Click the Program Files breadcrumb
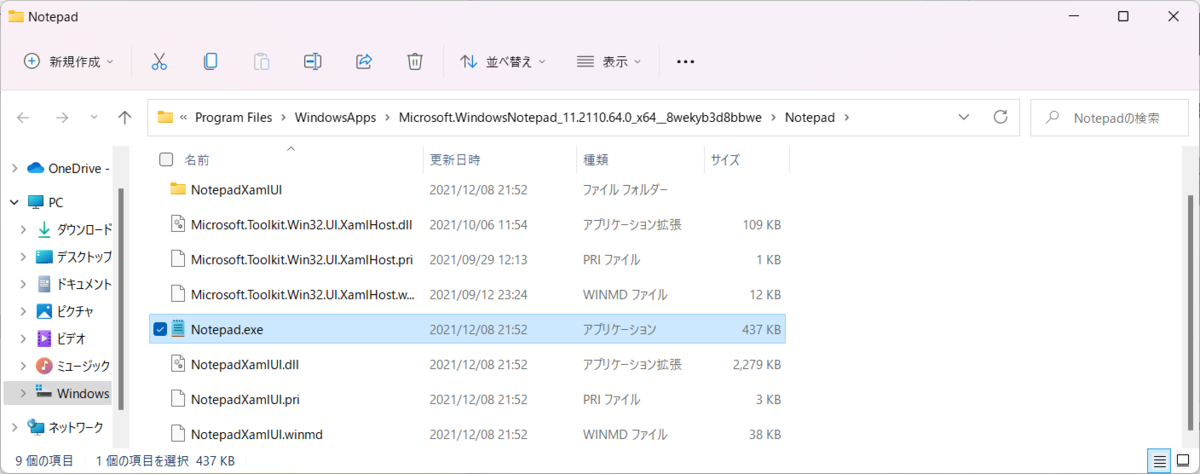 pyautogui.click(x=233, y=117)
